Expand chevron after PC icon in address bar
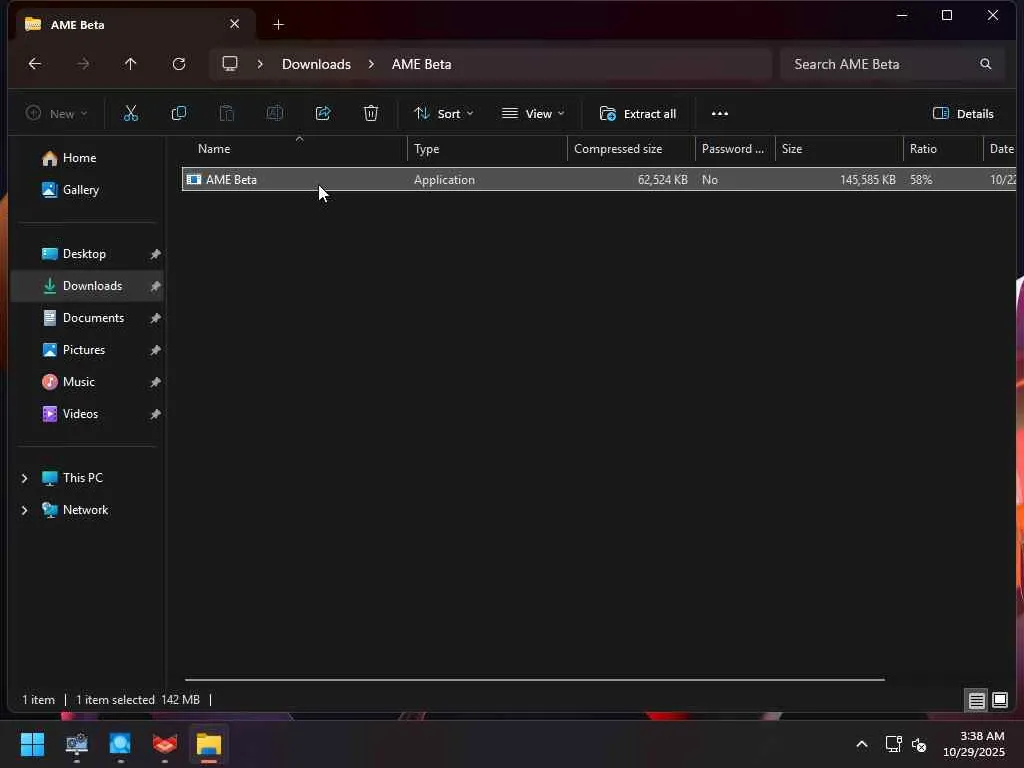The width and height of the screenshot is (1024, 768). [x=260, y=64]
